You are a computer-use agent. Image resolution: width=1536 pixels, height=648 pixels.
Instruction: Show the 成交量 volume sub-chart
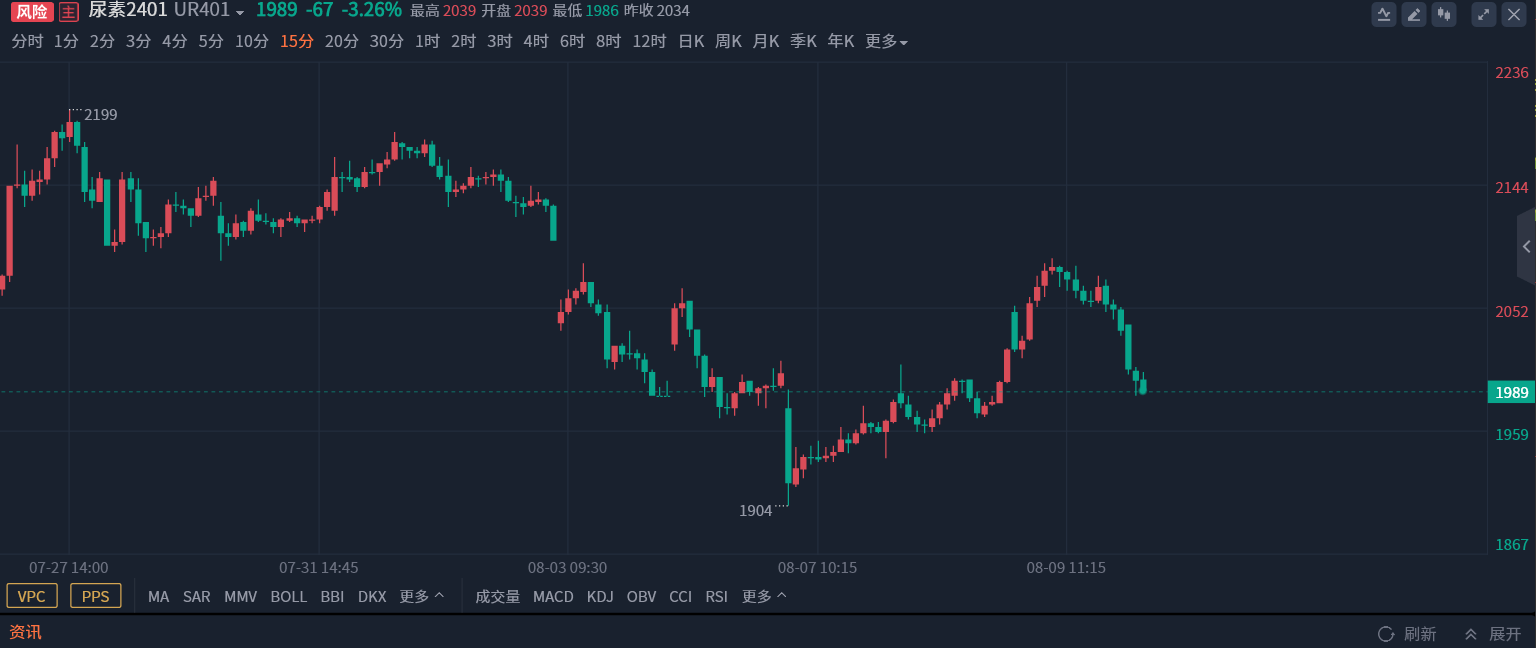point(497,597)
